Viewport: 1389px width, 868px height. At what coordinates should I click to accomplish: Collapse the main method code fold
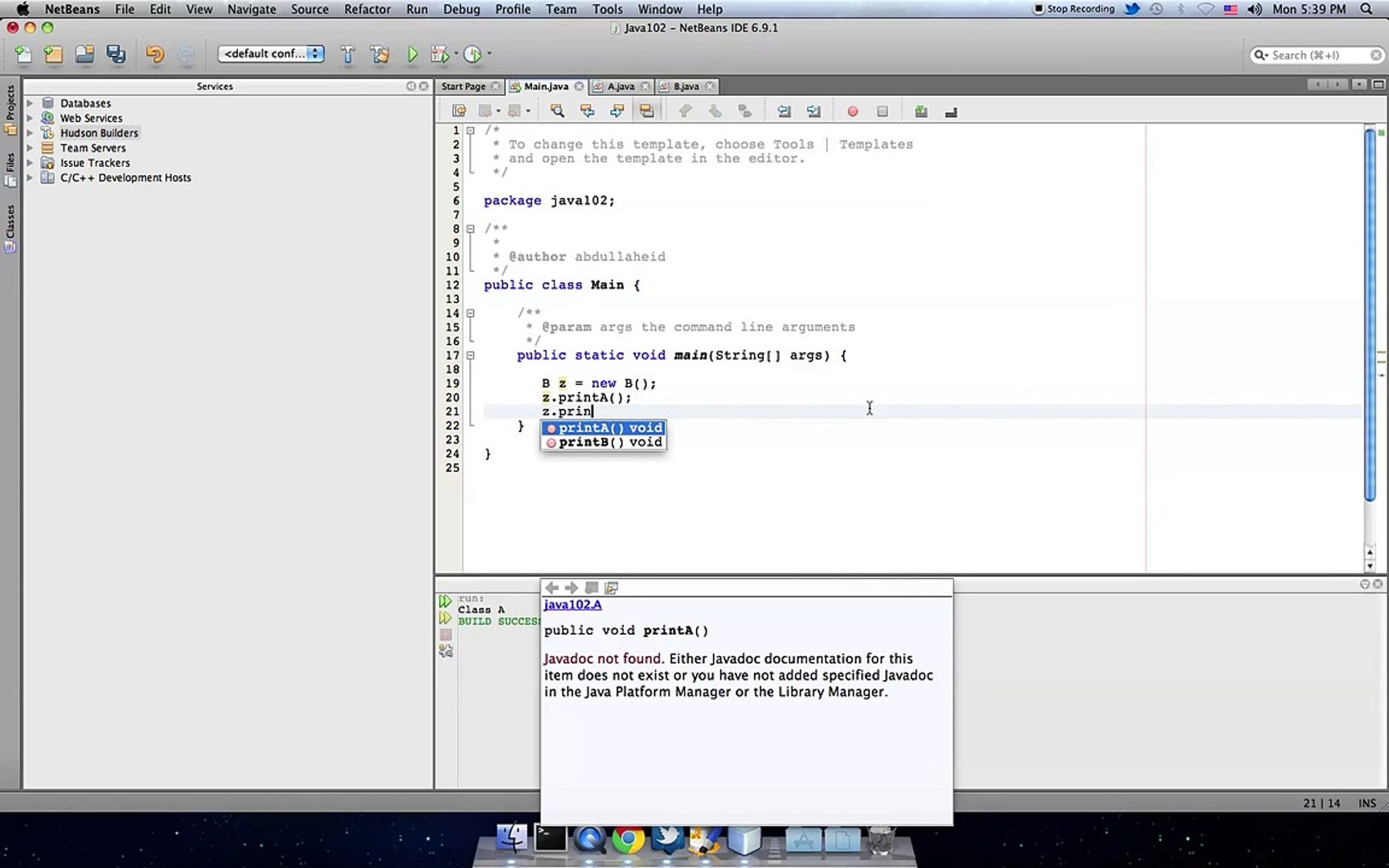coord(470,354)
